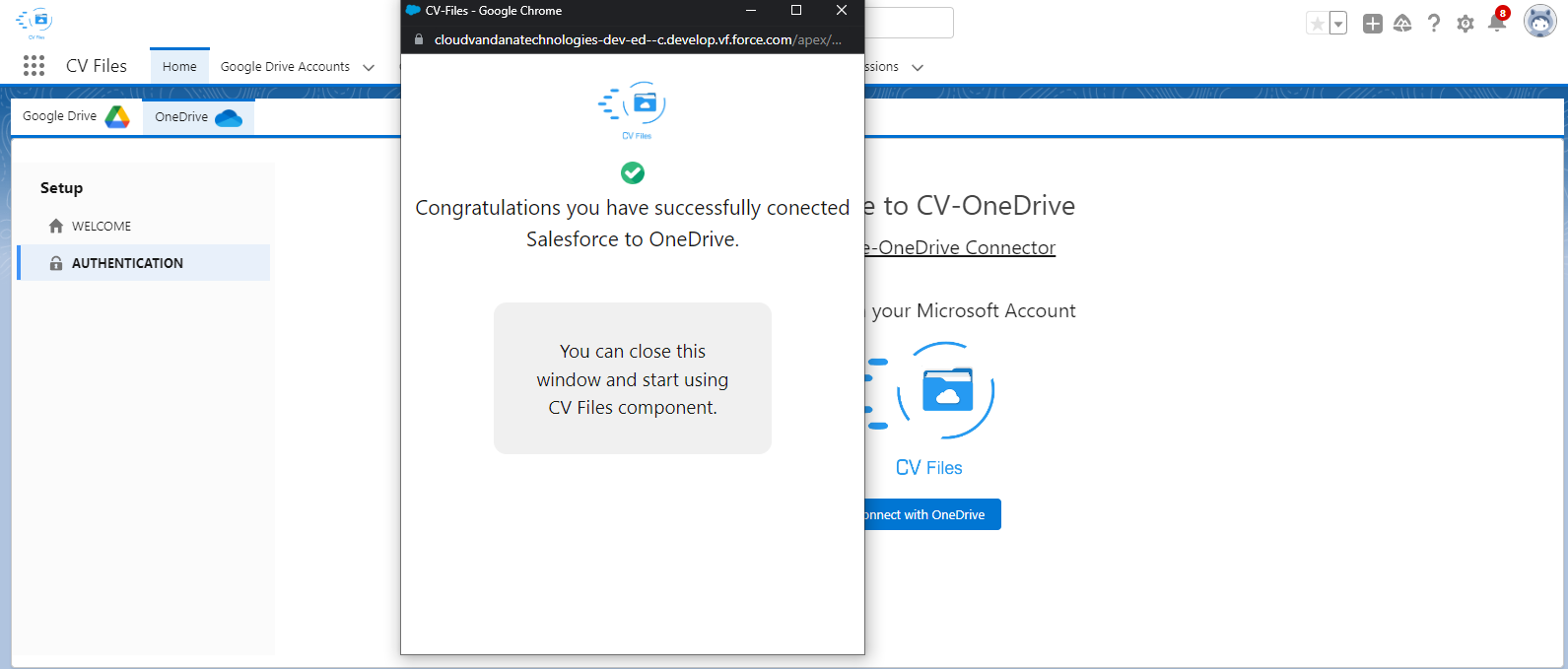Click the lock icon in popup address bar

tap(418, 39)
